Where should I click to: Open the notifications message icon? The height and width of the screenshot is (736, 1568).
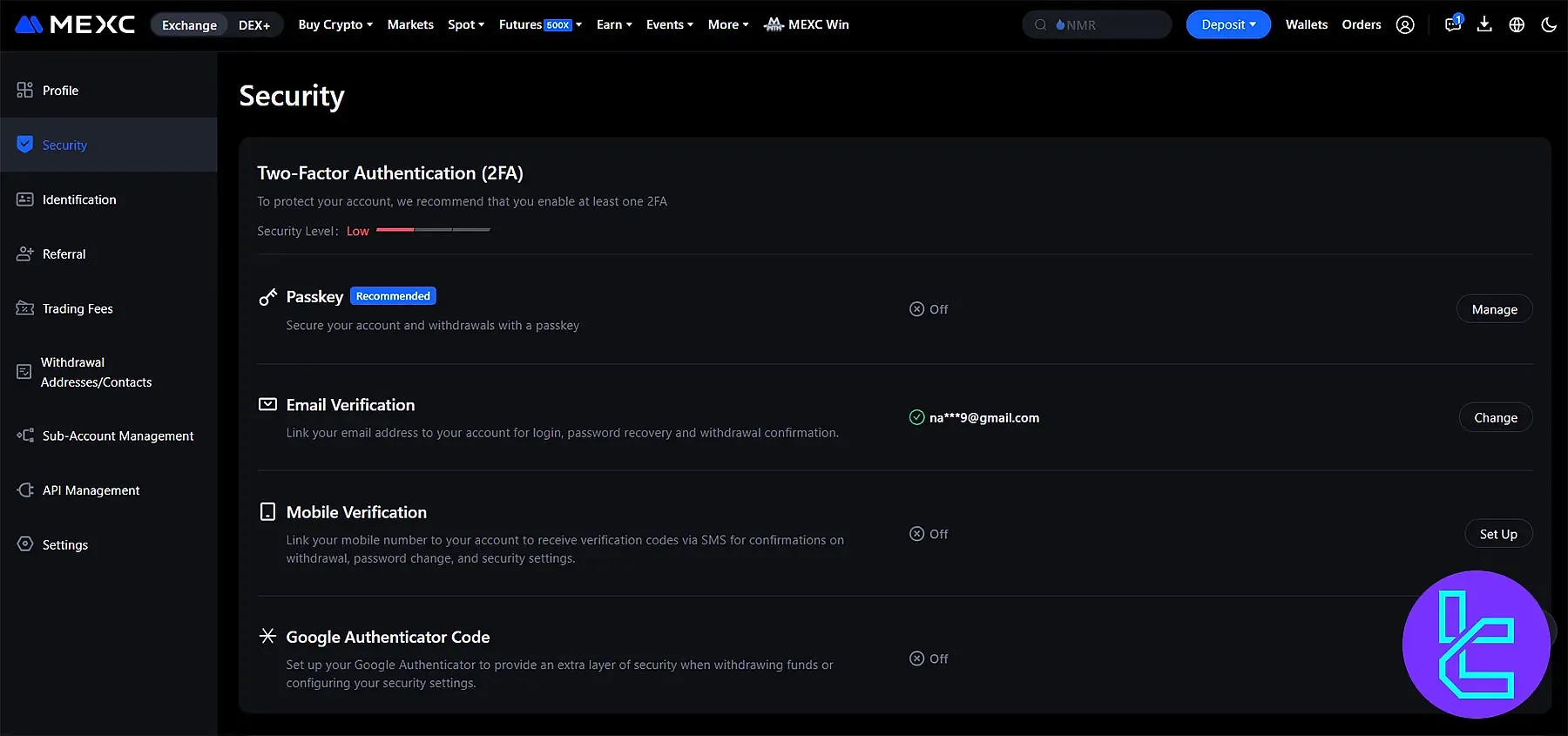[1452, 24]
